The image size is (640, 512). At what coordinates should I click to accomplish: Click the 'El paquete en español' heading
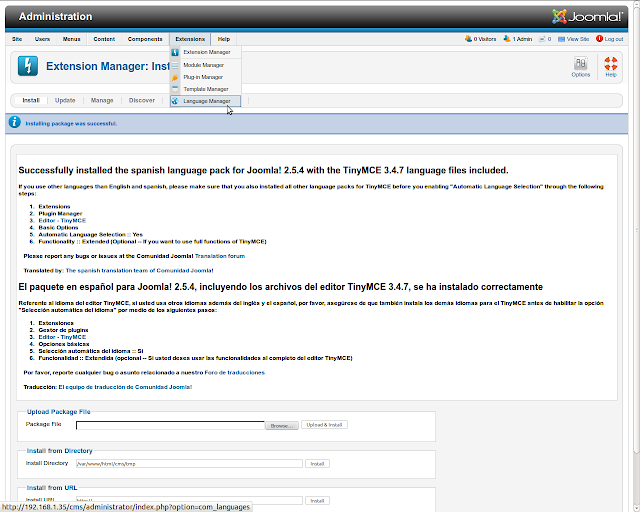coord(280,287)
